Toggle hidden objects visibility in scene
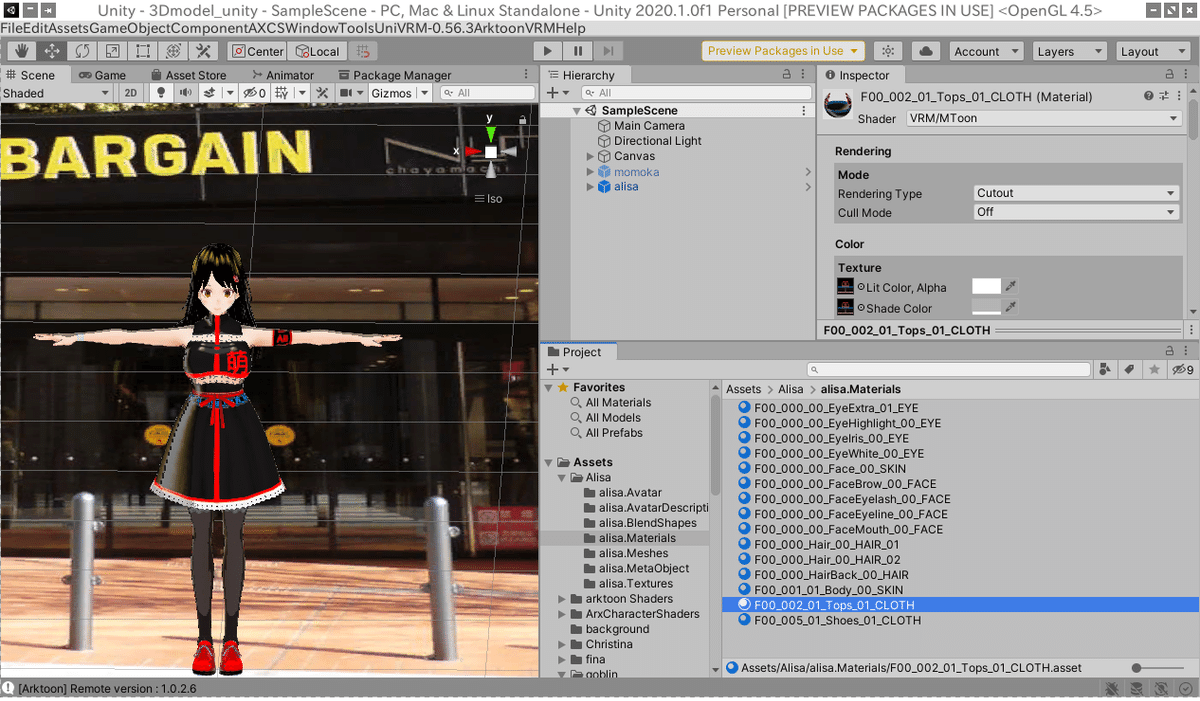 (x=254, y=93)
